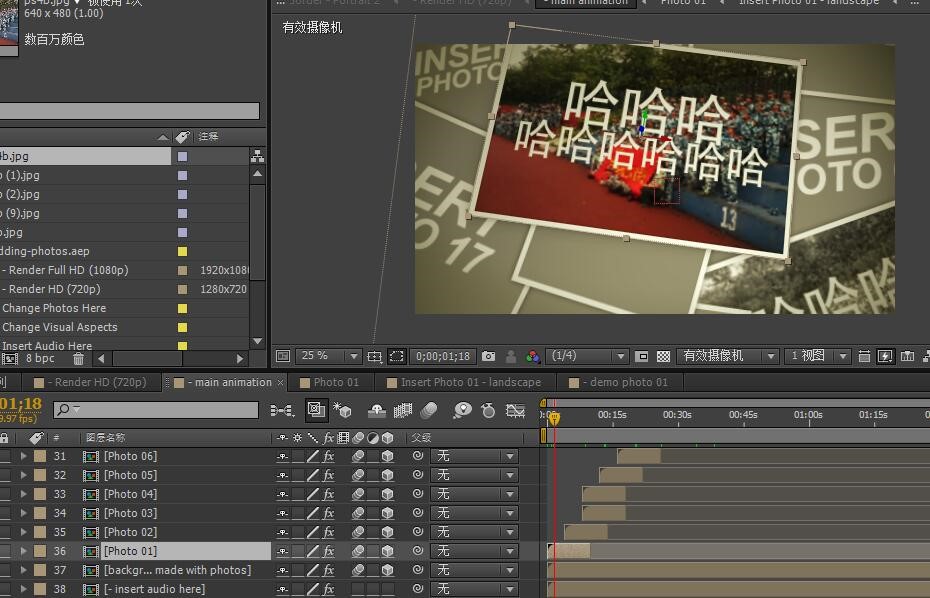Open grid and guide options icon
Viewport: 930px width, 598px height.
point(374,356)
